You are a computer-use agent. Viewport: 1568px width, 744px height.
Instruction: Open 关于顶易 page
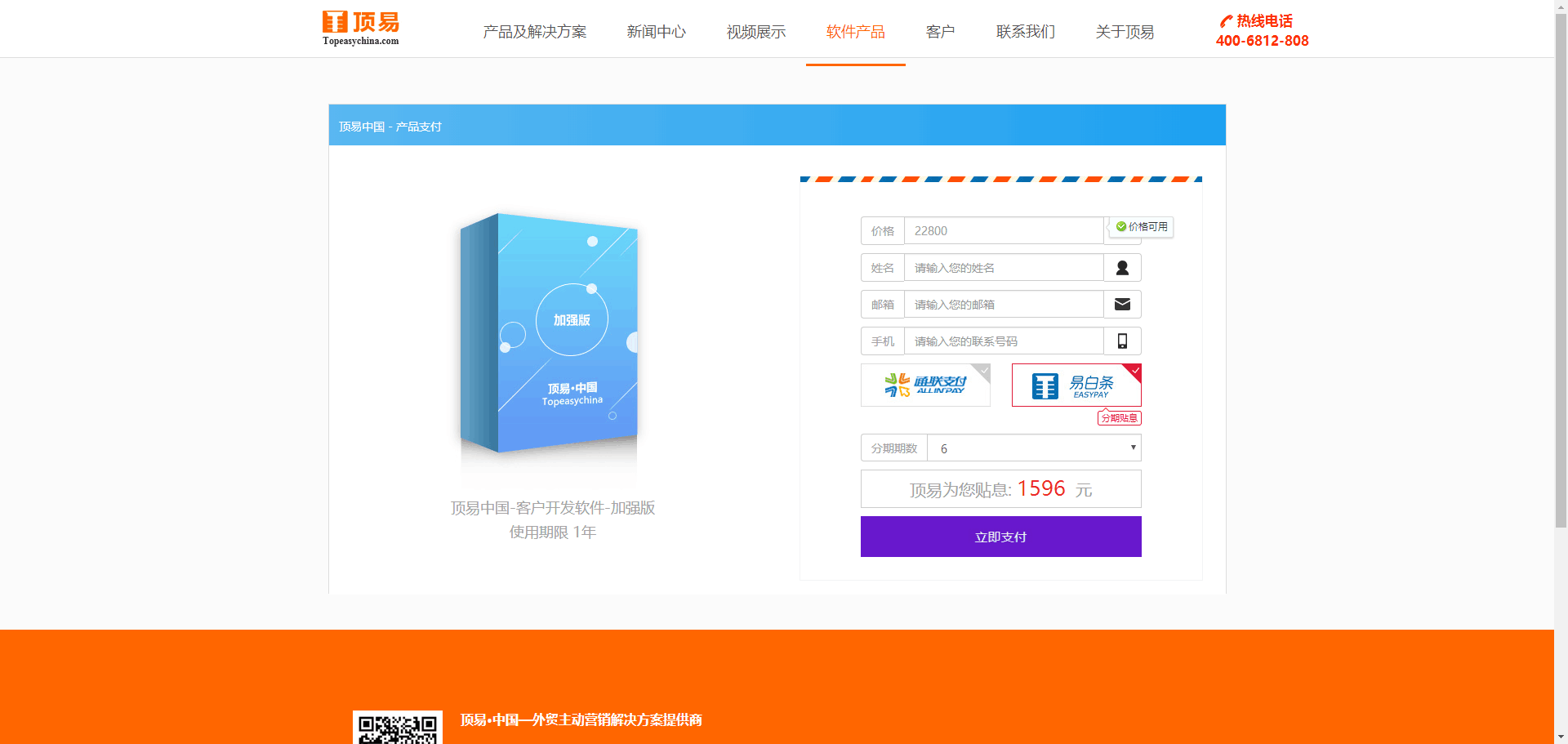(x=1125, y=32)
